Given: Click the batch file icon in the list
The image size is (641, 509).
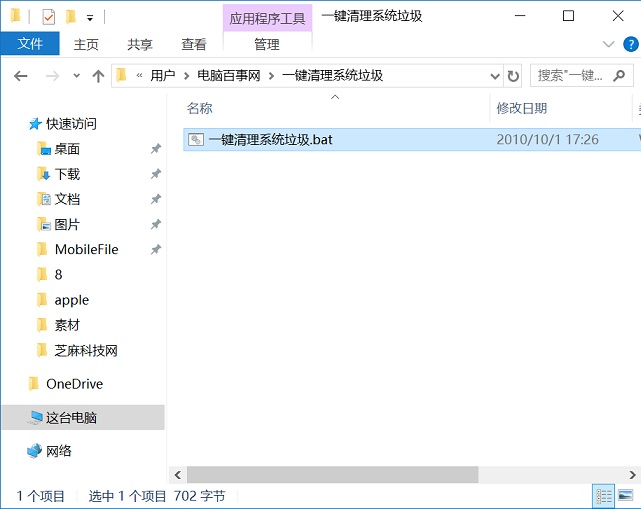Looking at the screenshot, I should click(196, 139).
